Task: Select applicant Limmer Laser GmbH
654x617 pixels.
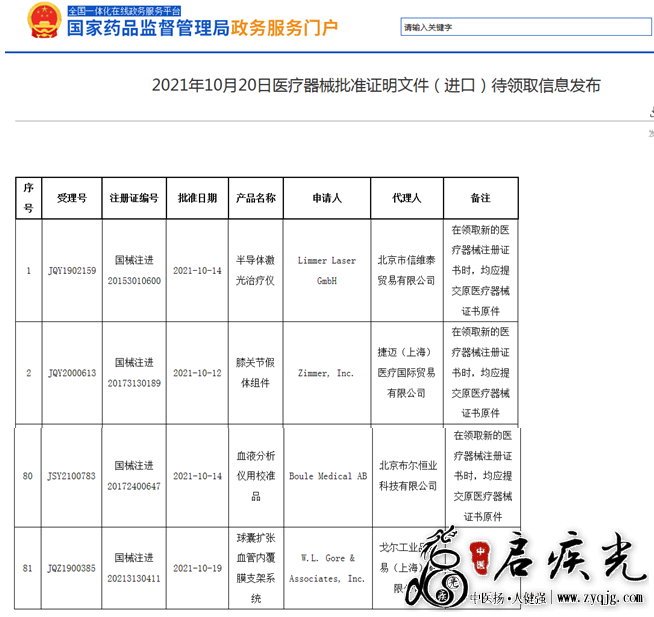Action: tap(327, 271)
